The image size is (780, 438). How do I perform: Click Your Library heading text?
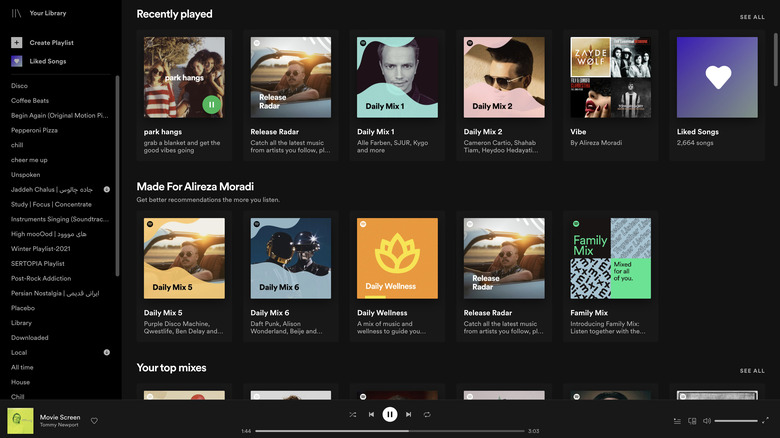click(48, 13)
